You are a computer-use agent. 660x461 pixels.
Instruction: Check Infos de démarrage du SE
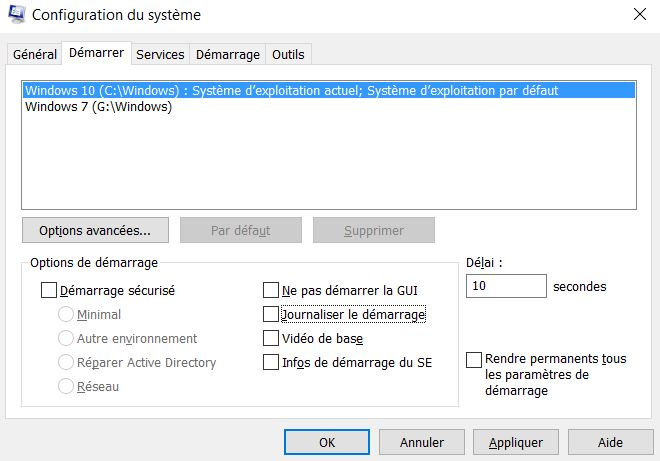click(x=271, y=363)
